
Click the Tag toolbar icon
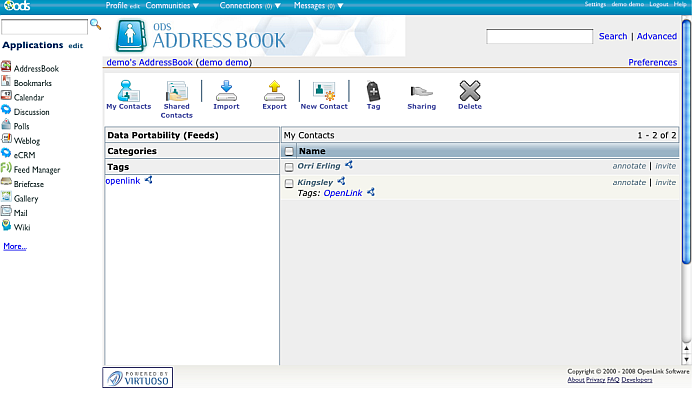pos(373,92)
